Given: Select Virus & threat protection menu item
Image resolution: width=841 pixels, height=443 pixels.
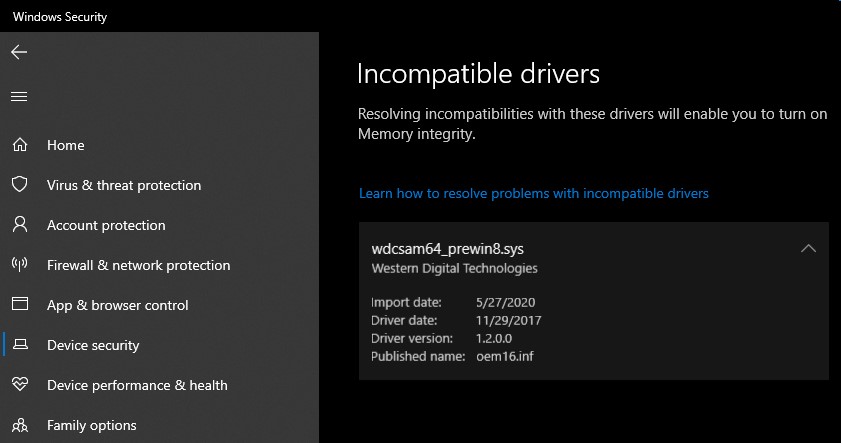Looking at the screenshot, I should tap(124, 185).
